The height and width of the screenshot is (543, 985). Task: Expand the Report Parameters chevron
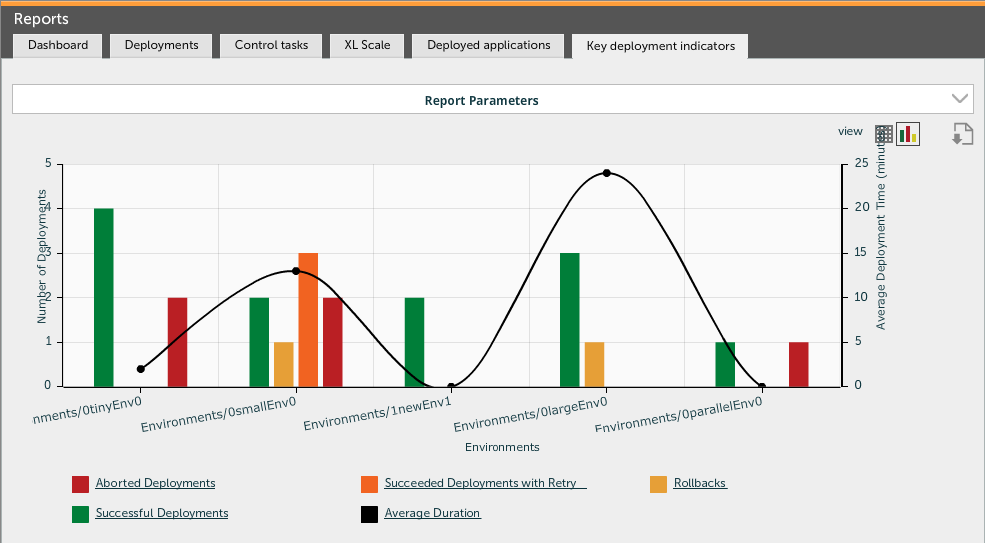click(x=960, y=98)
